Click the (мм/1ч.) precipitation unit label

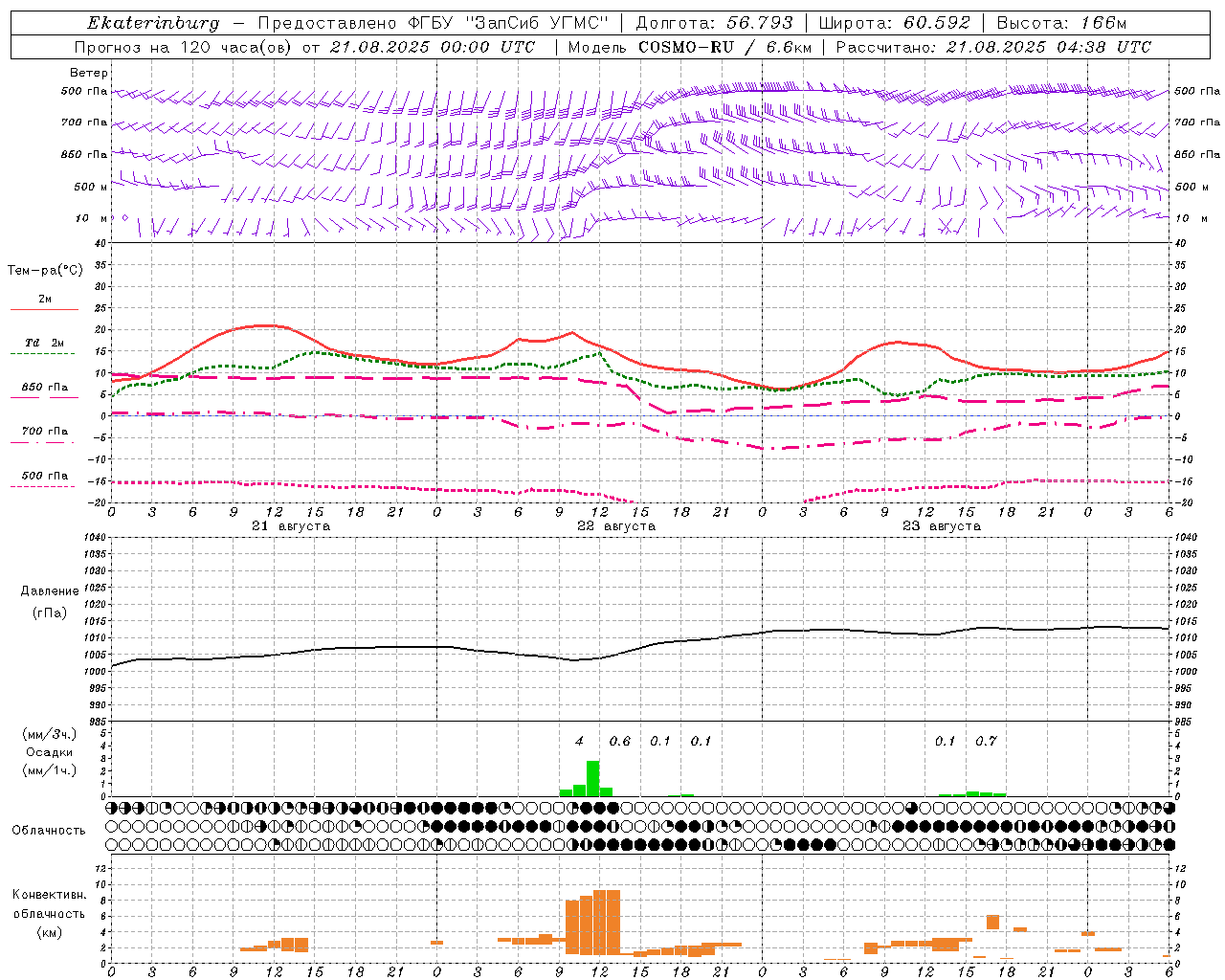pyautogui.click(x=50, y=770)
